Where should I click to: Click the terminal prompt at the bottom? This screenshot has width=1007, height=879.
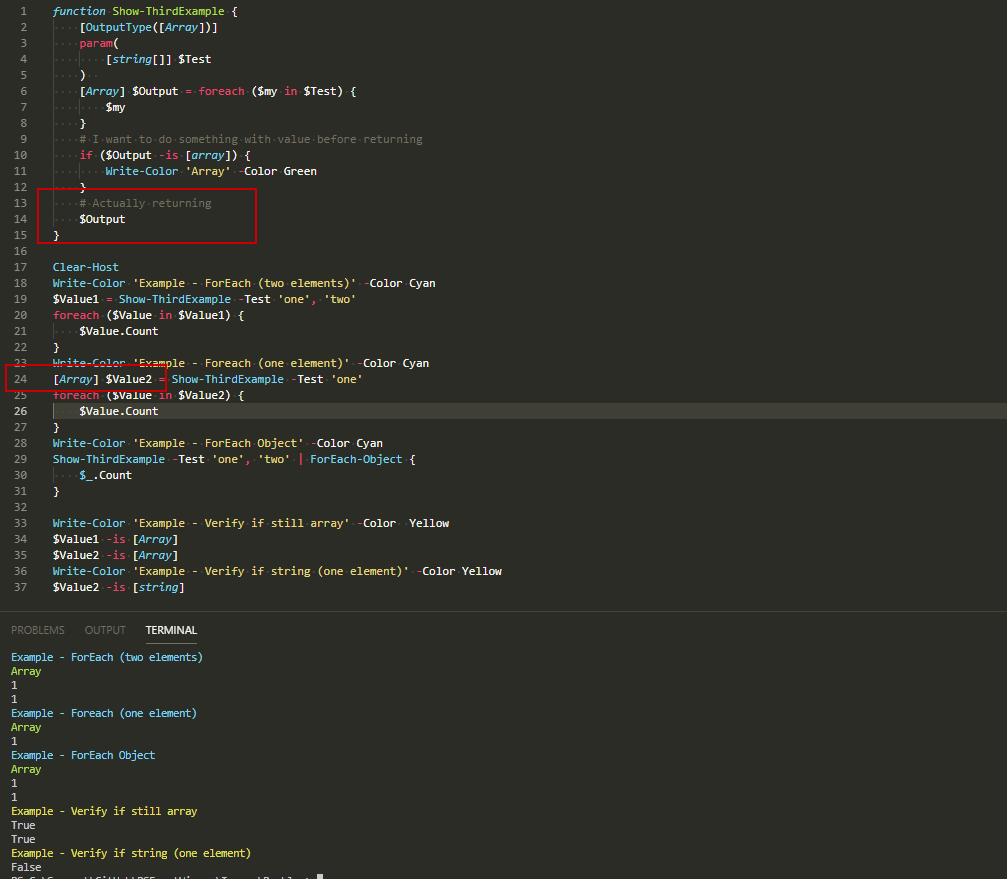pyautogui.click(x=160, y=877)
